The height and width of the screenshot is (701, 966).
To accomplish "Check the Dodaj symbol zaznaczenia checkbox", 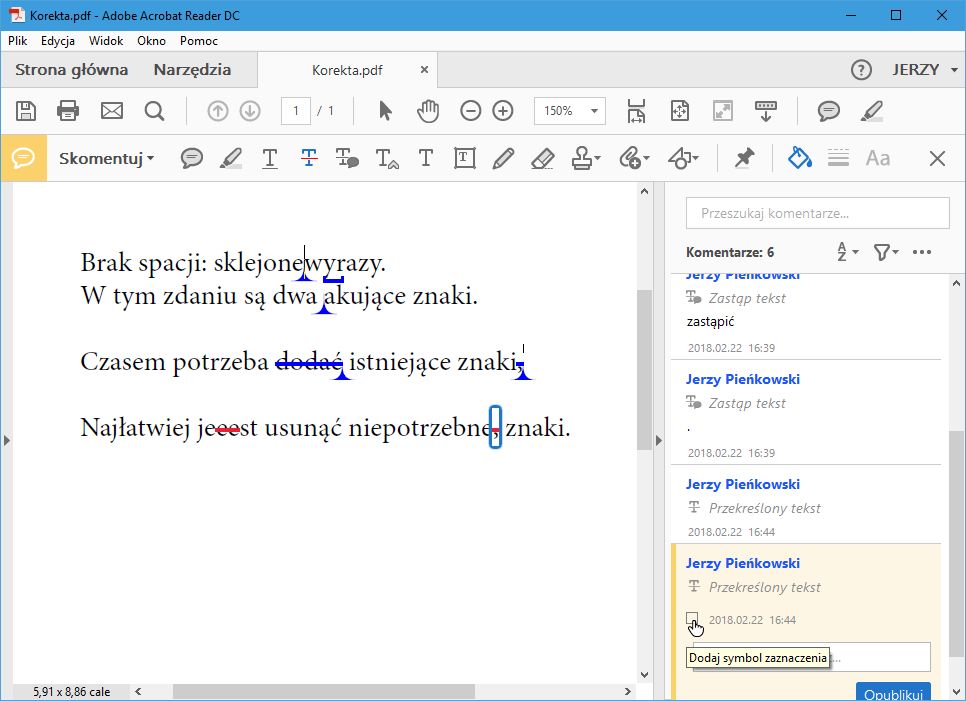I will point(694,618).
